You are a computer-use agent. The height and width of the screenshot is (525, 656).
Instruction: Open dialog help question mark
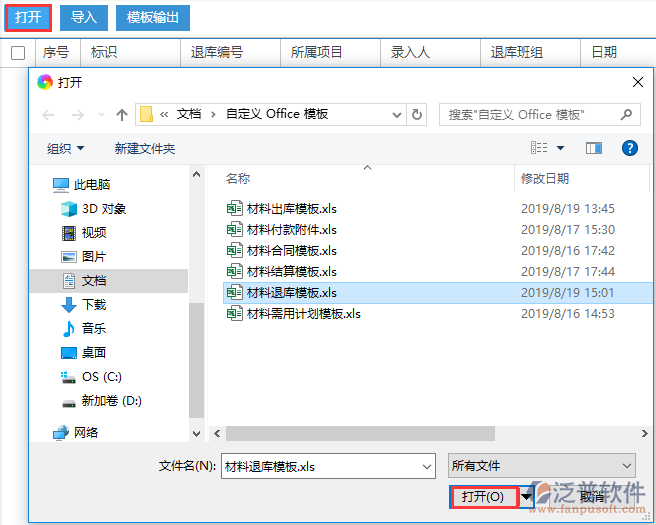click(x=630, y=148)
